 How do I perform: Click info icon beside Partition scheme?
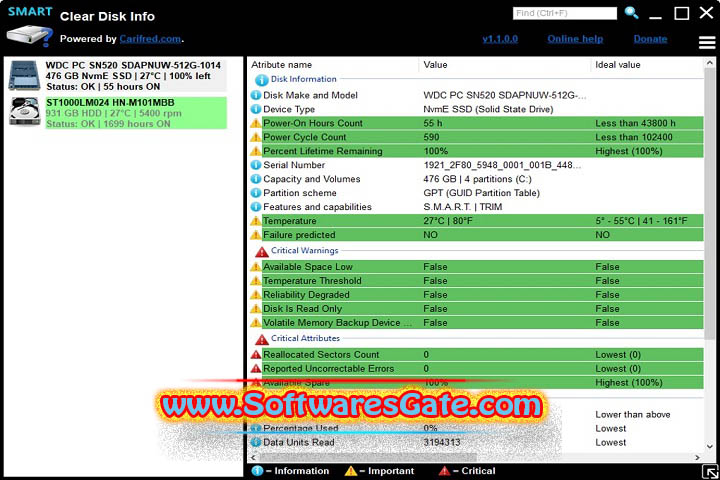(256, 193)
